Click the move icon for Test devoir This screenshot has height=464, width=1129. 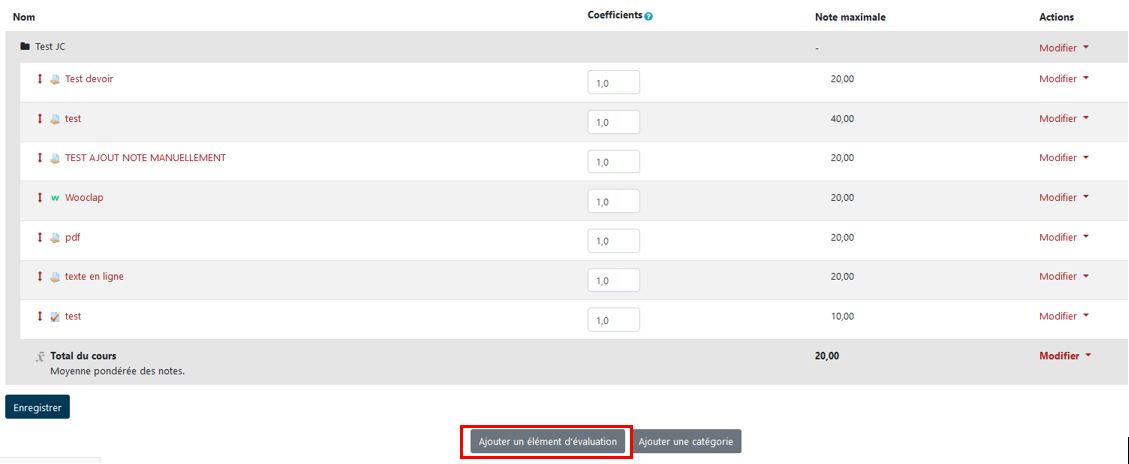[40, 79]
